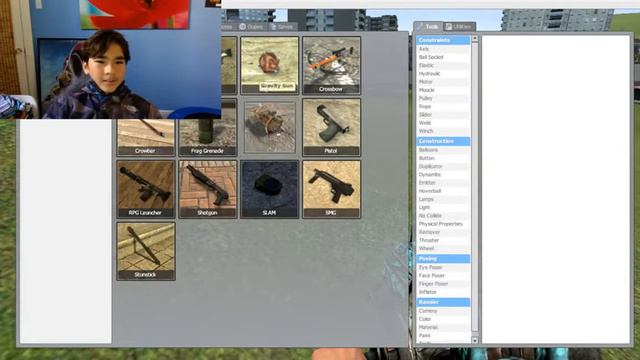
Task: Choose the Elastic constraint tool
Action: [x=443, y=65]
